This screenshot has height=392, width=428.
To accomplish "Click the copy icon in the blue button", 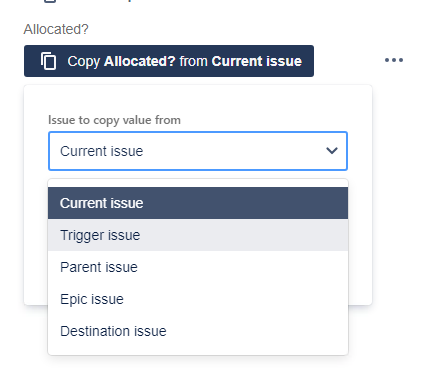I will pyautogui.click(x=49, y=61).
